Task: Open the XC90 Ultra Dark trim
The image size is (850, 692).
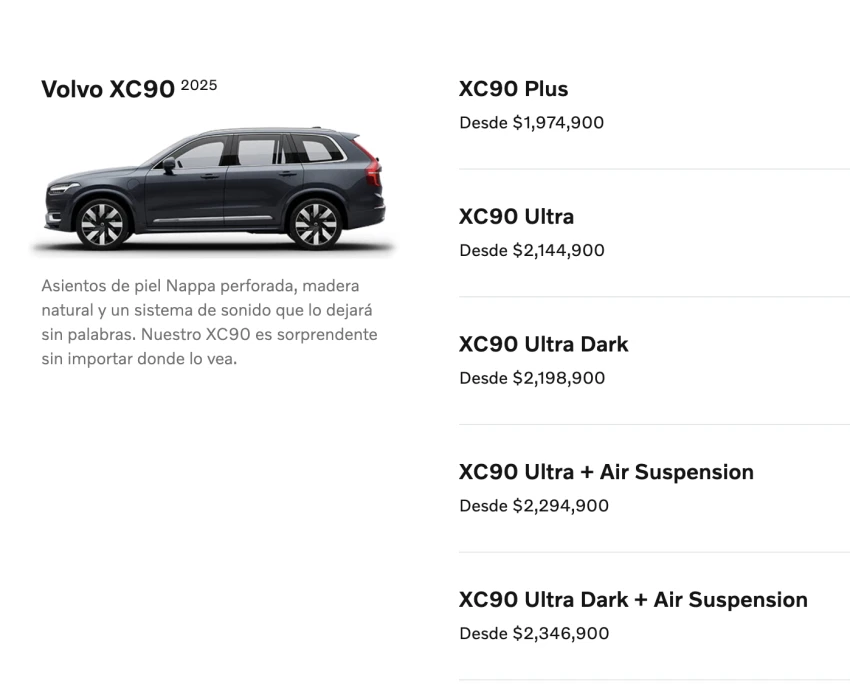Action: (543, 345)
